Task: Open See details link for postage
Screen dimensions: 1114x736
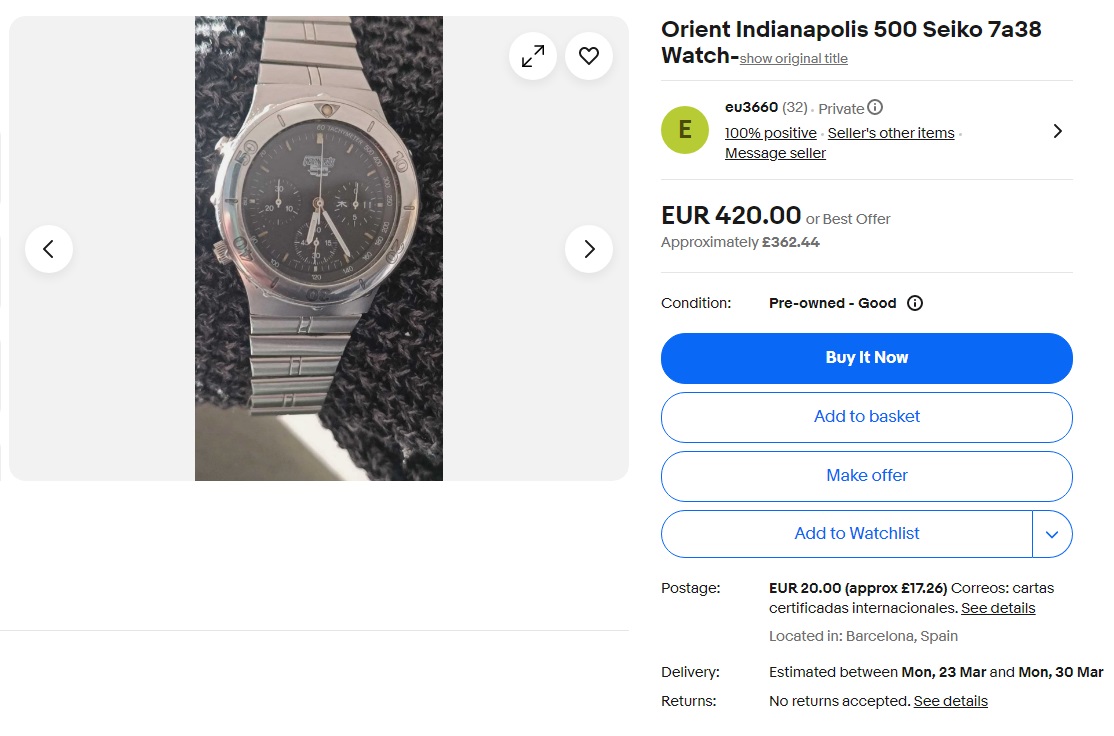Action: pos(997,607)
